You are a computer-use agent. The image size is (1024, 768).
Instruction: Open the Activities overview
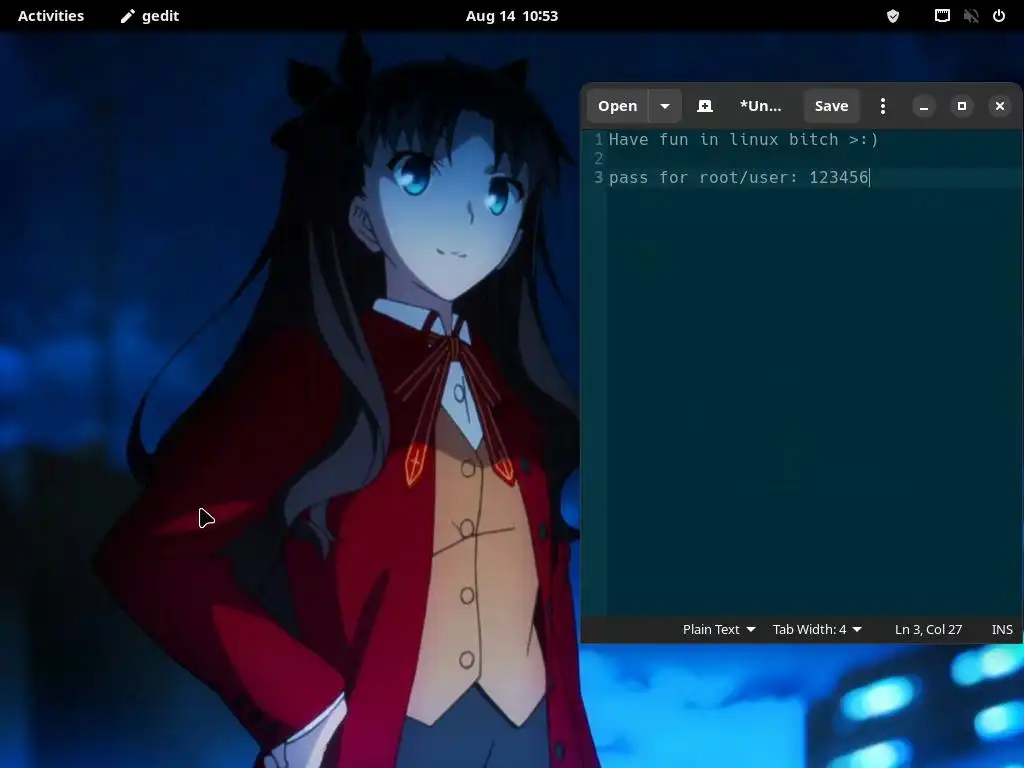tap(51, 16)
